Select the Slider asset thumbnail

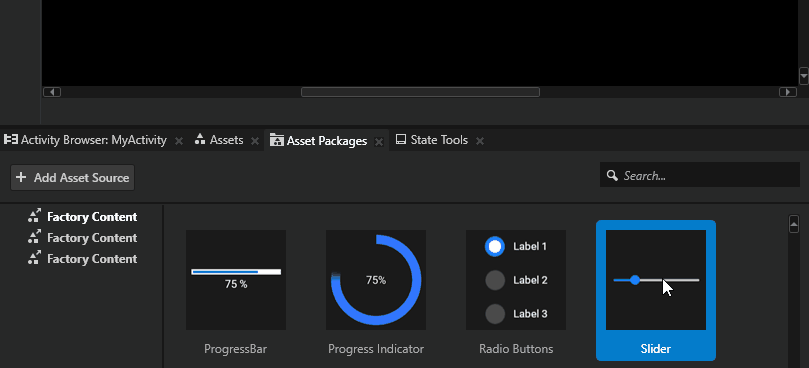[x=656, y=280]
